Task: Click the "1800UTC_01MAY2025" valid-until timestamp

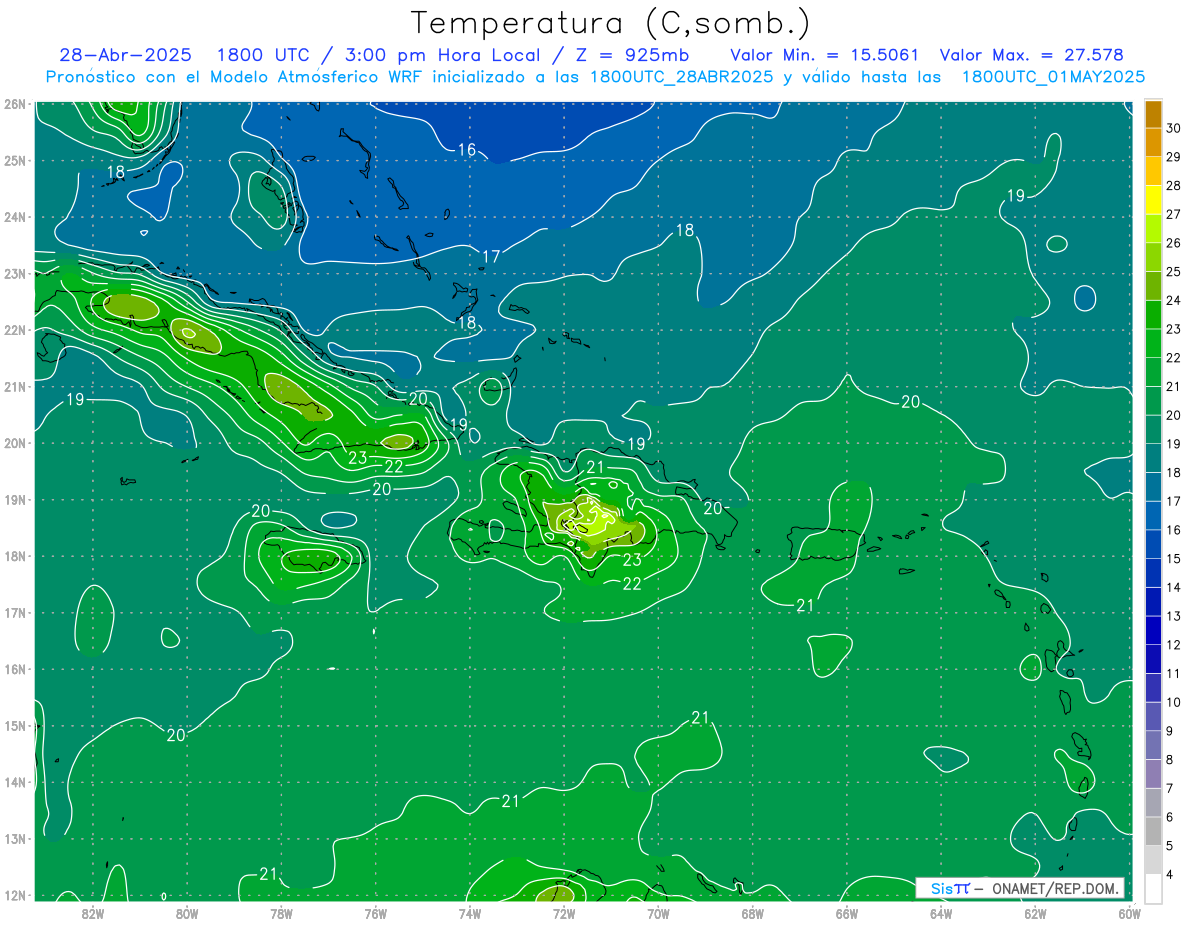Action: click(1053, 77)
